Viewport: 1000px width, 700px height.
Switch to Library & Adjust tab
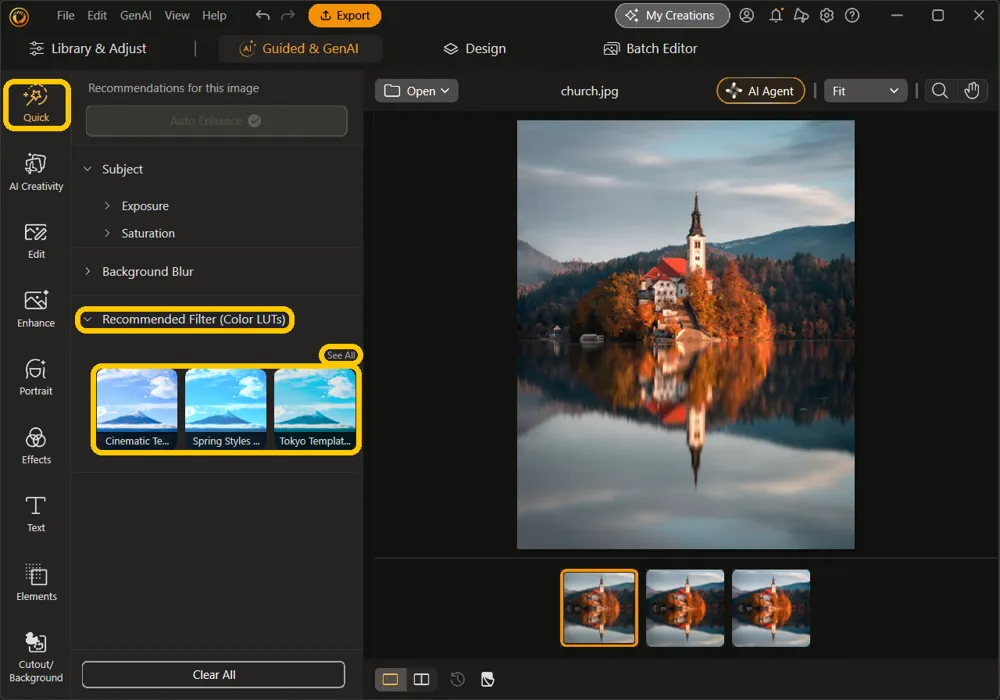88,48
